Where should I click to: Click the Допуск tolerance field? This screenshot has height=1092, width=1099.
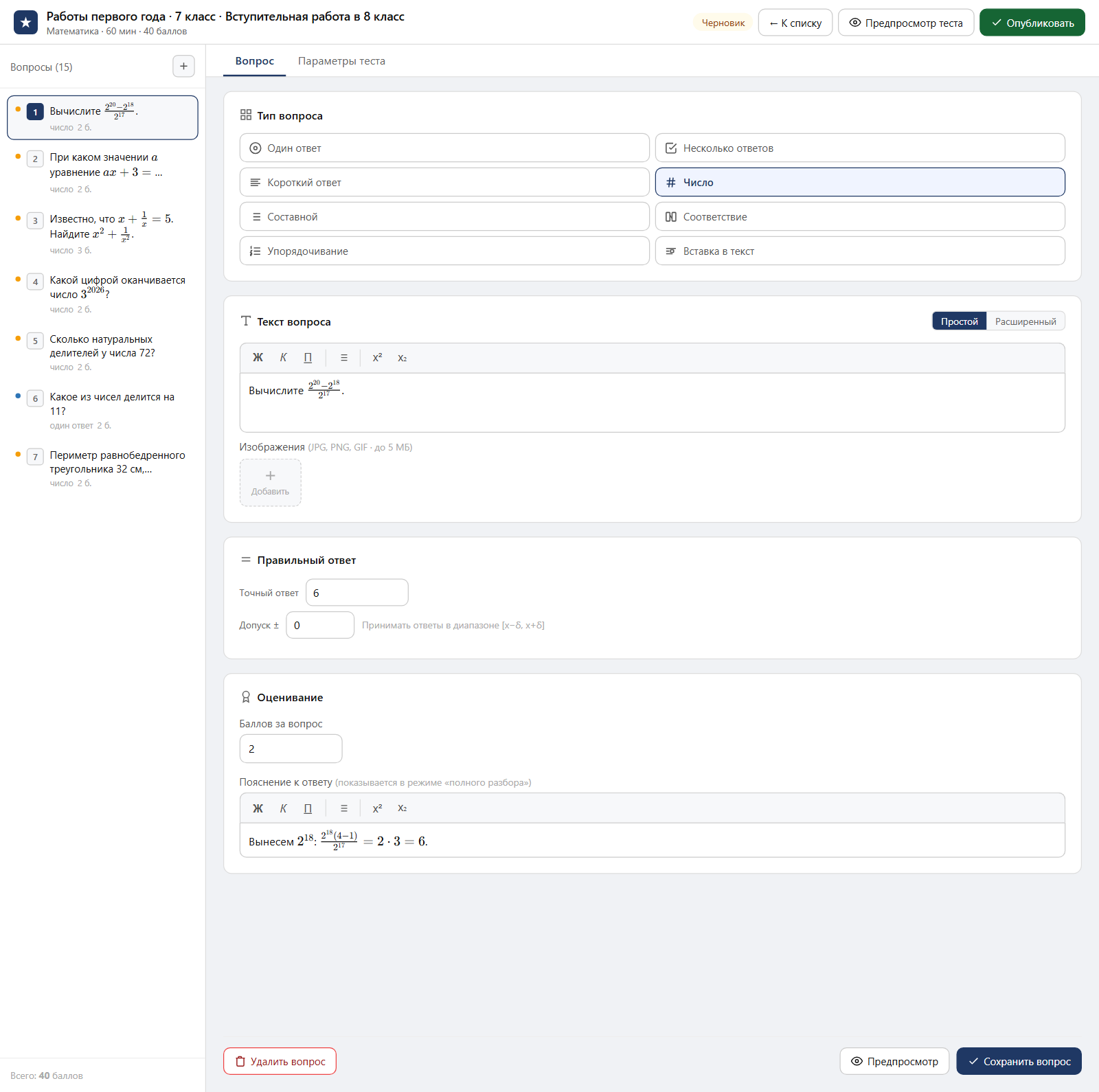click(320, 625)
